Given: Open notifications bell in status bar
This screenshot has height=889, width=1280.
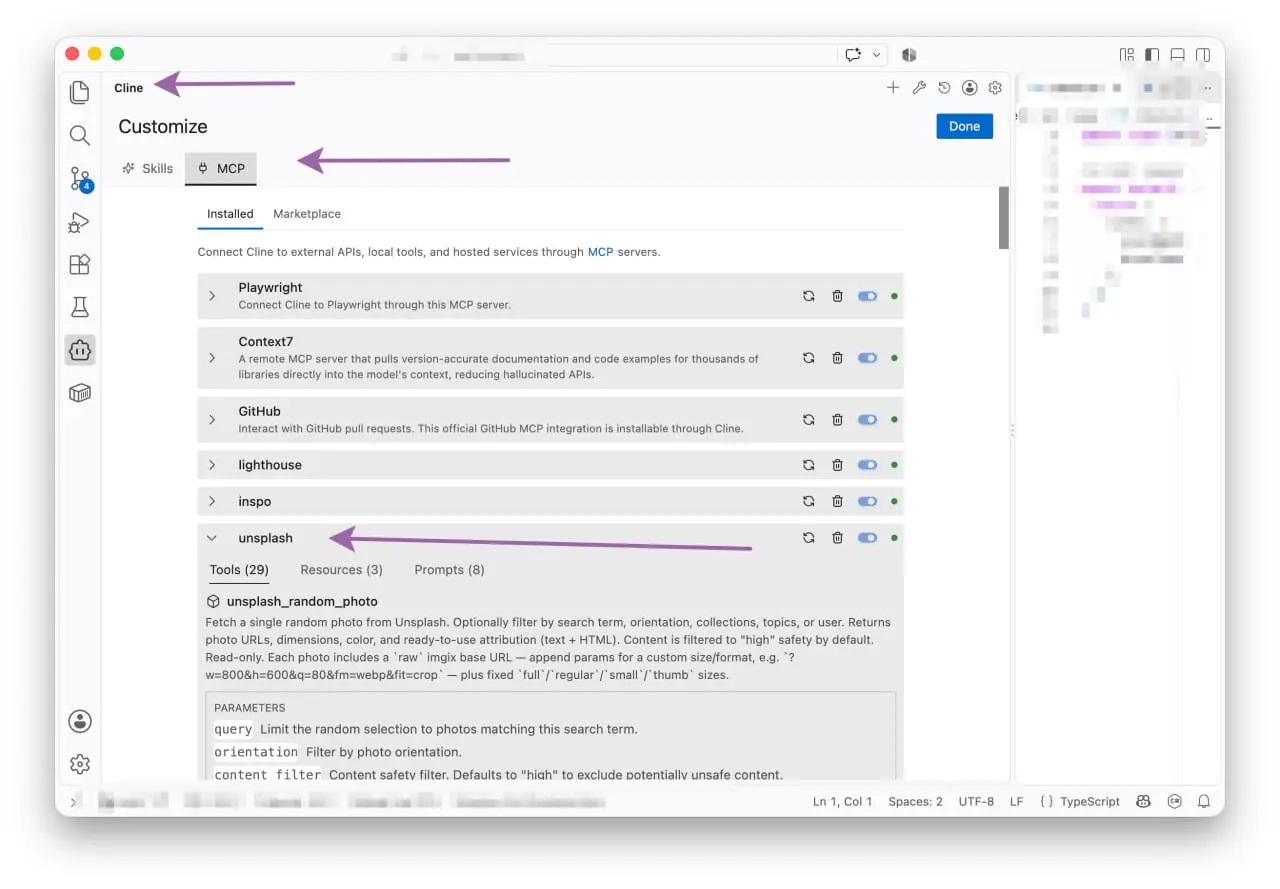Looking at the screenshot, I should pyautogui.click(x=1204, y=802).
